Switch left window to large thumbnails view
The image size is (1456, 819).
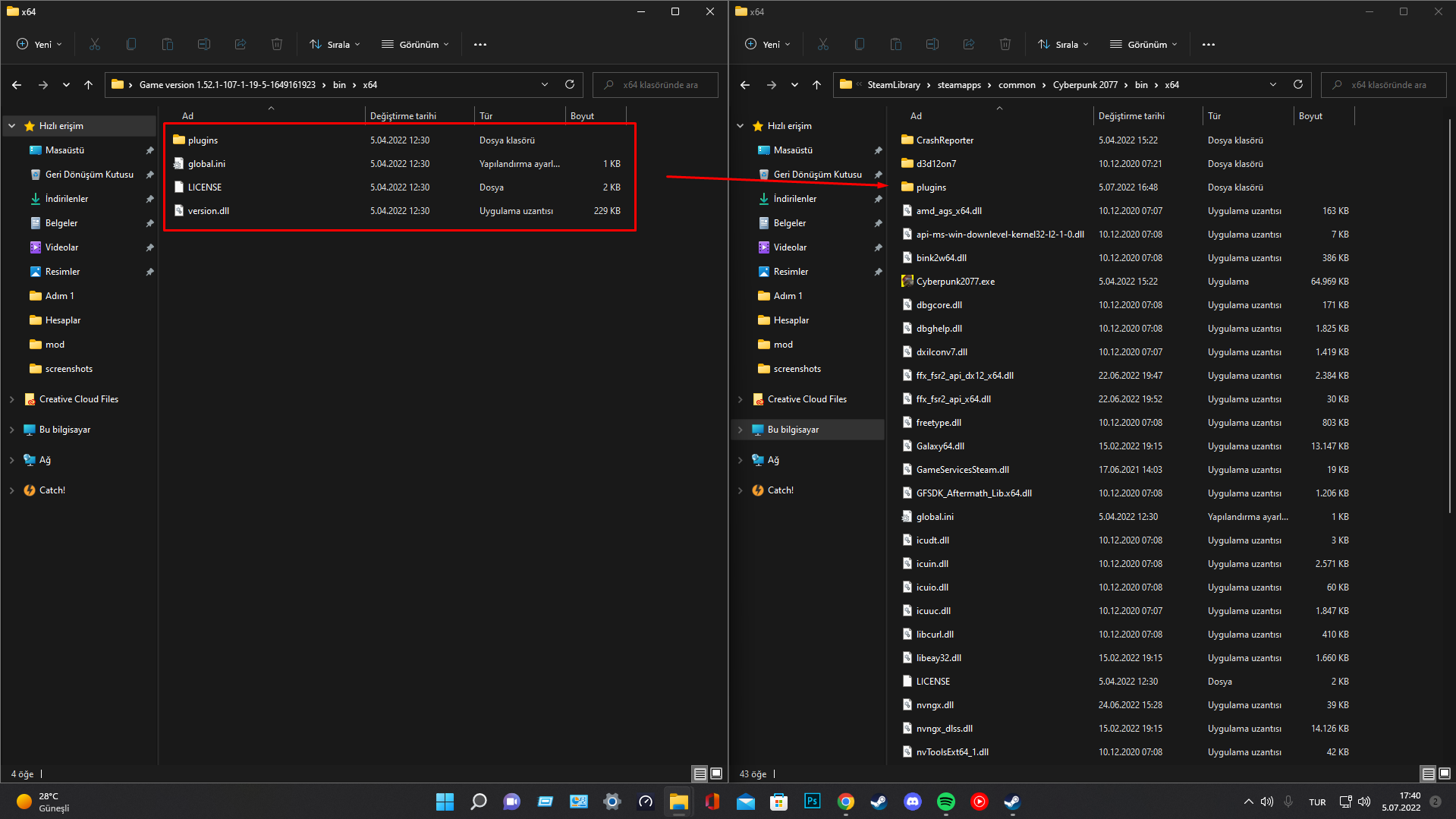click(715, 773)
